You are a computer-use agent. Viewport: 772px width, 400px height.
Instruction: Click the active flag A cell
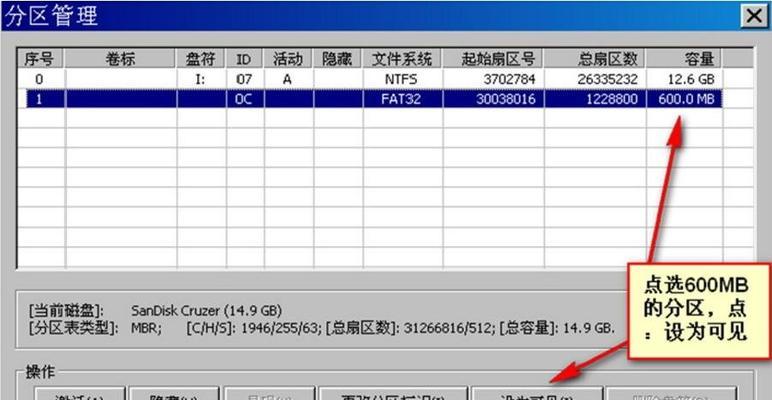coord(287,79)
